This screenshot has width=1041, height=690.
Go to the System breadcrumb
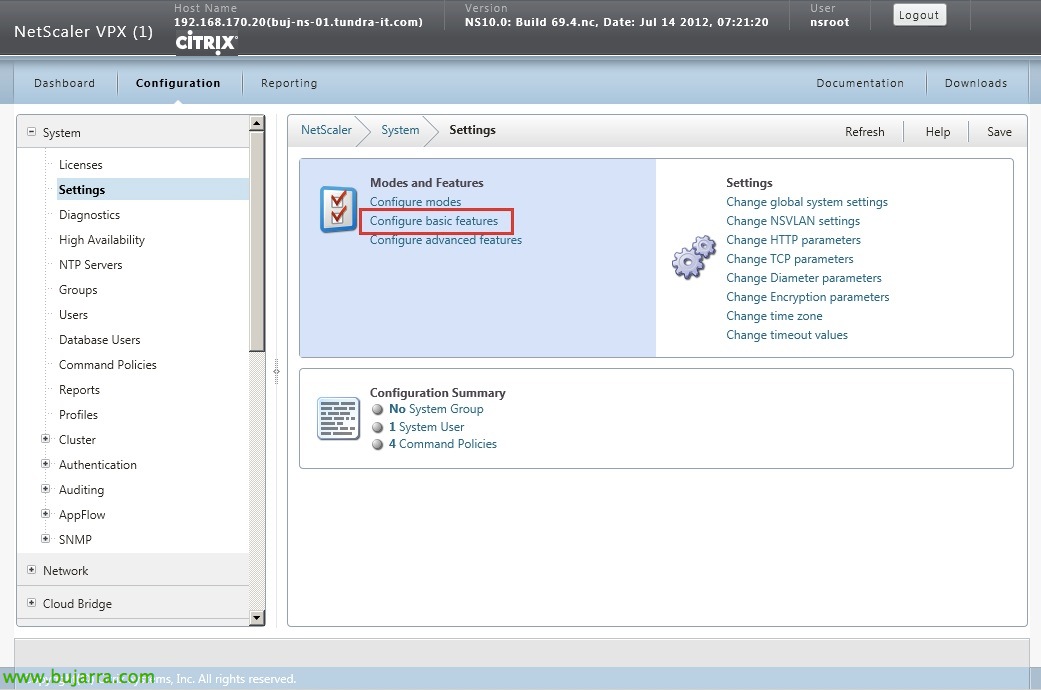click(400, 129)
